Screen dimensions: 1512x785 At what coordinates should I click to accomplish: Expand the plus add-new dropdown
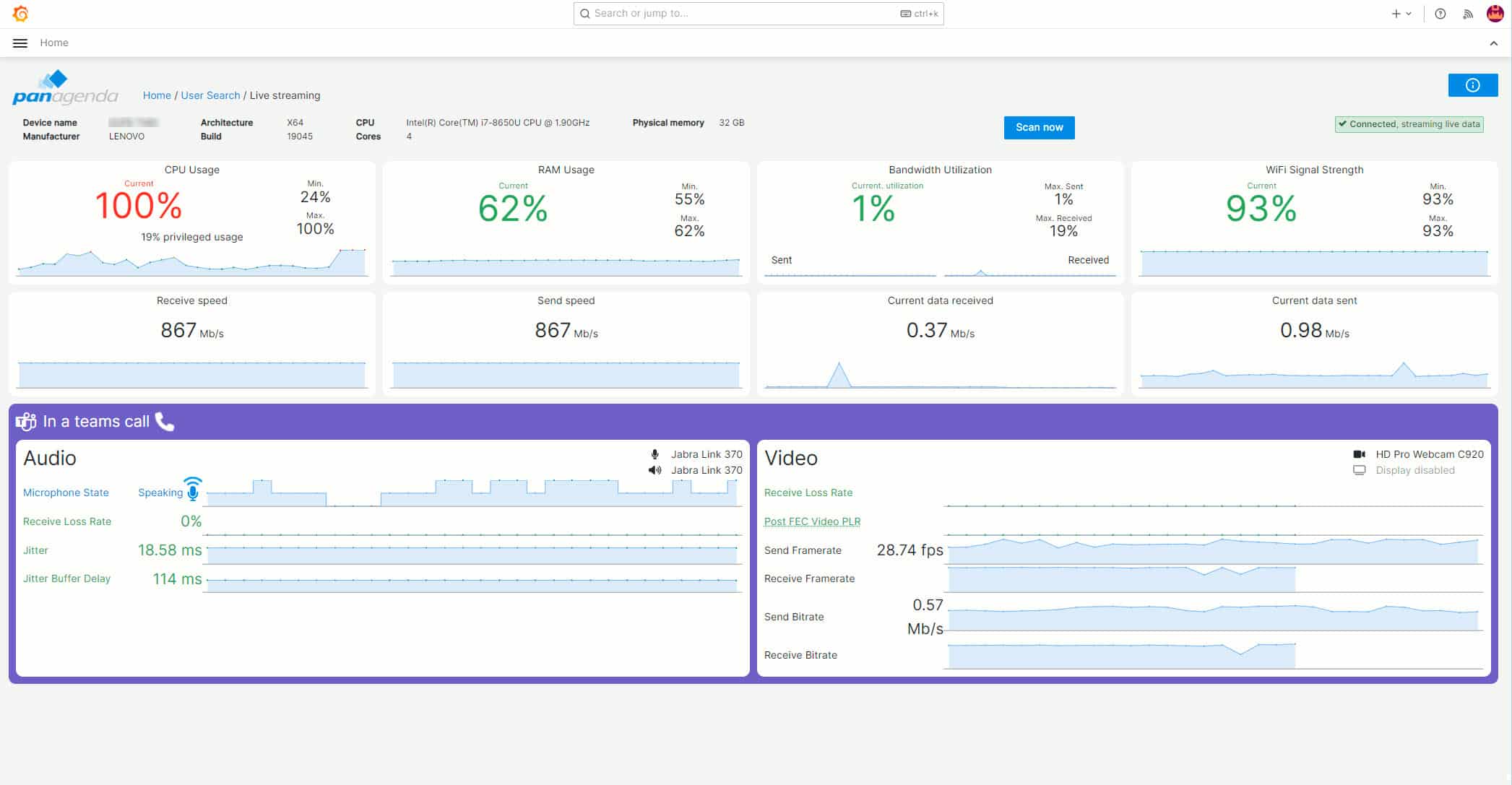pyautogui.click(x=1401, y=14)
